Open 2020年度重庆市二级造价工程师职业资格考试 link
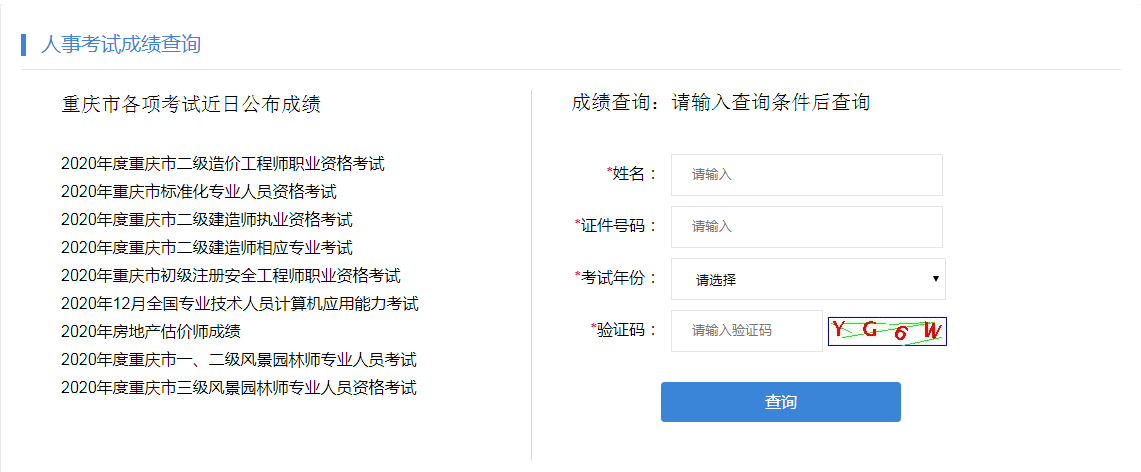Viewport: 1141px width, 472px height. [222, 164]
